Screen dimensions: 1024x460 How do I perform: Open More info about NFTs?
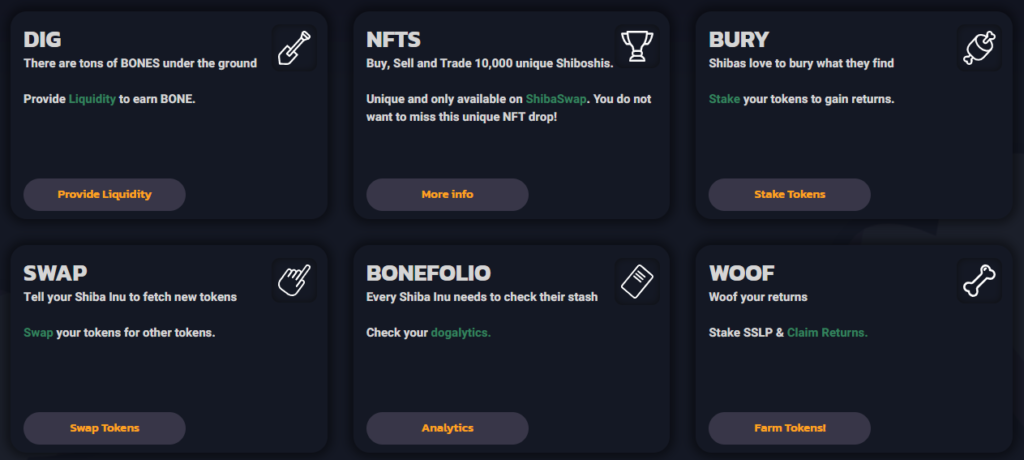click(447, 194)
